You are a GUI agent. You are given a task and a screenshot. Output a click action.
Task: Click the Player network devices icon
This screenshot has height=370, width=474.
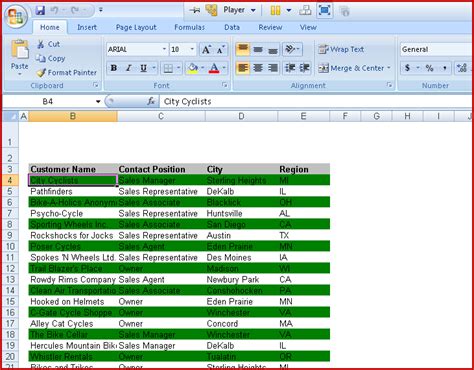[x=305, y=10]
